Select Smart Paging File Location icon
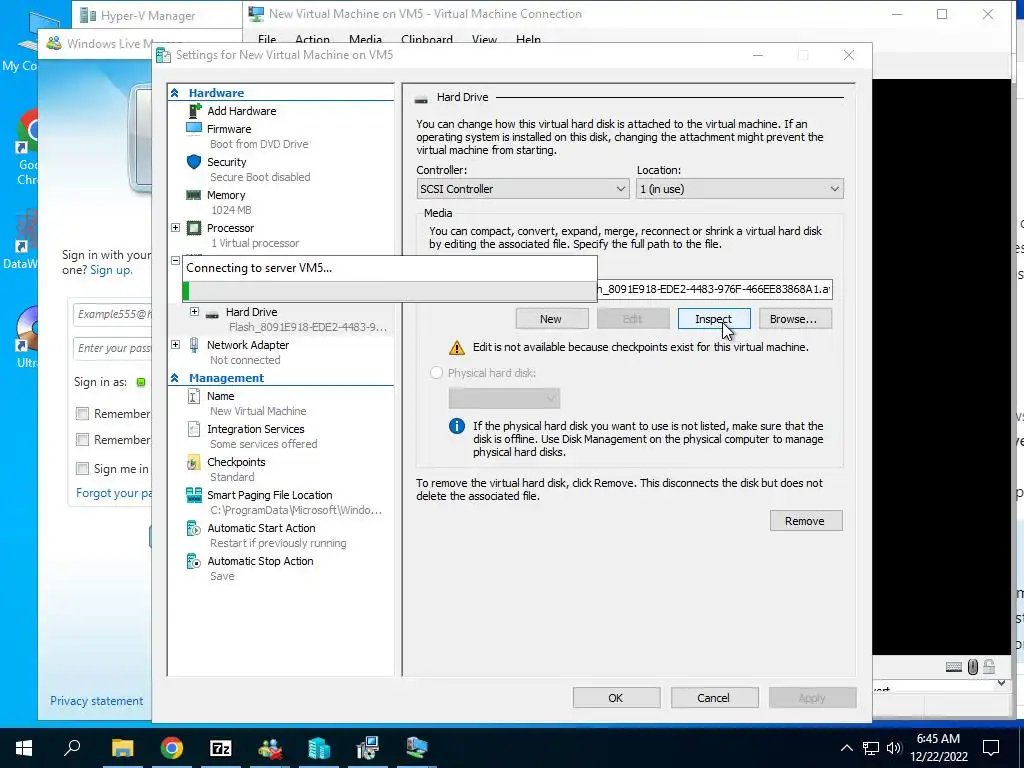 coord(194,495)
